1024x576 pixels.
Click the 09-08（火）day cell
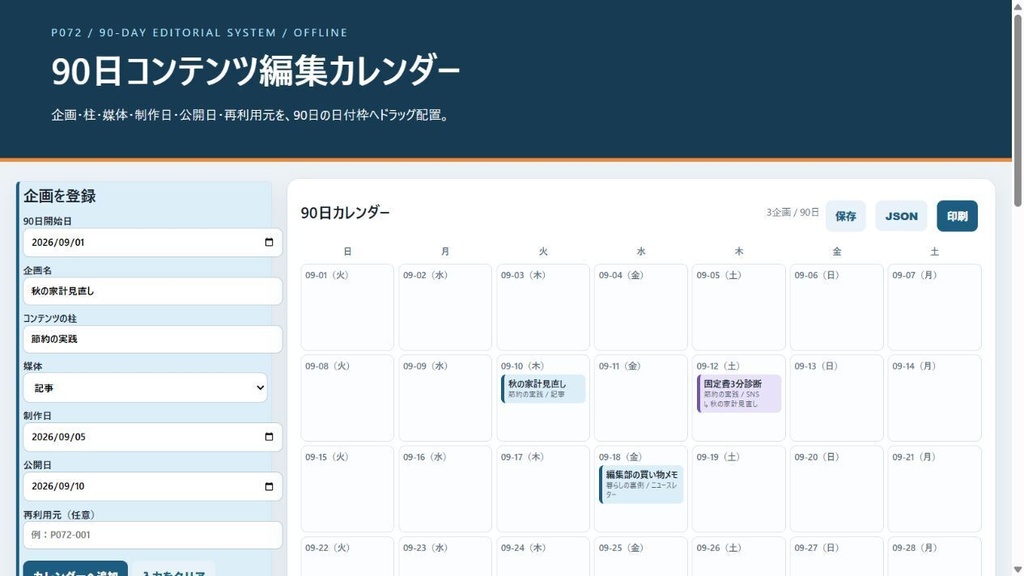coord(347,398)
